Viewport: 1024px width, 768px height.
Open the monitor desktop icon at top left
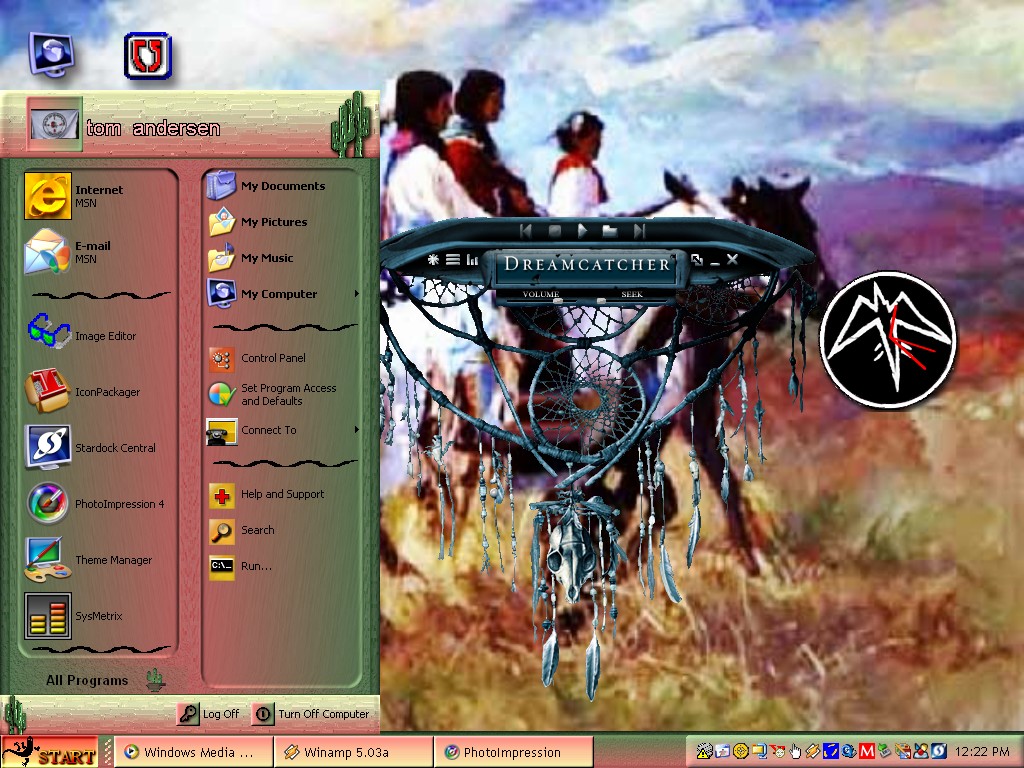(52, 55)
